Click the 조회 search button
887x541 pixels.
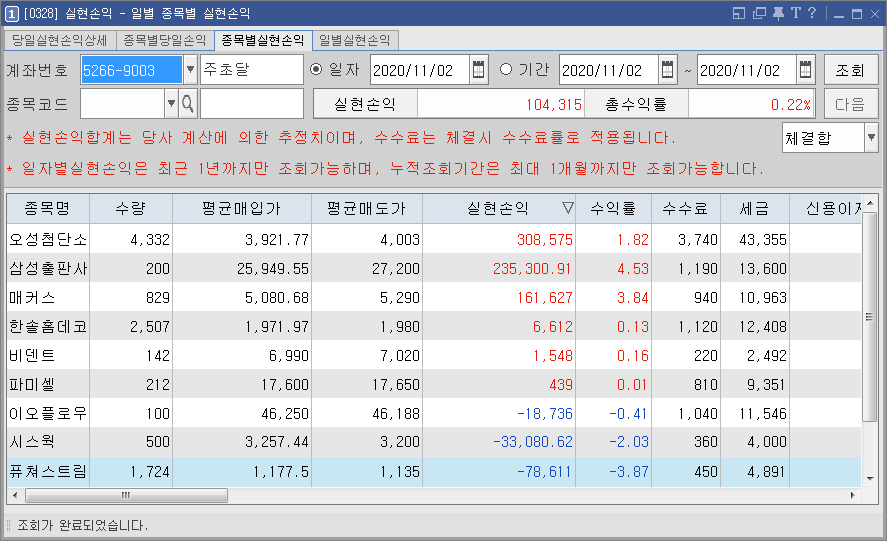(x=850, y=70)
